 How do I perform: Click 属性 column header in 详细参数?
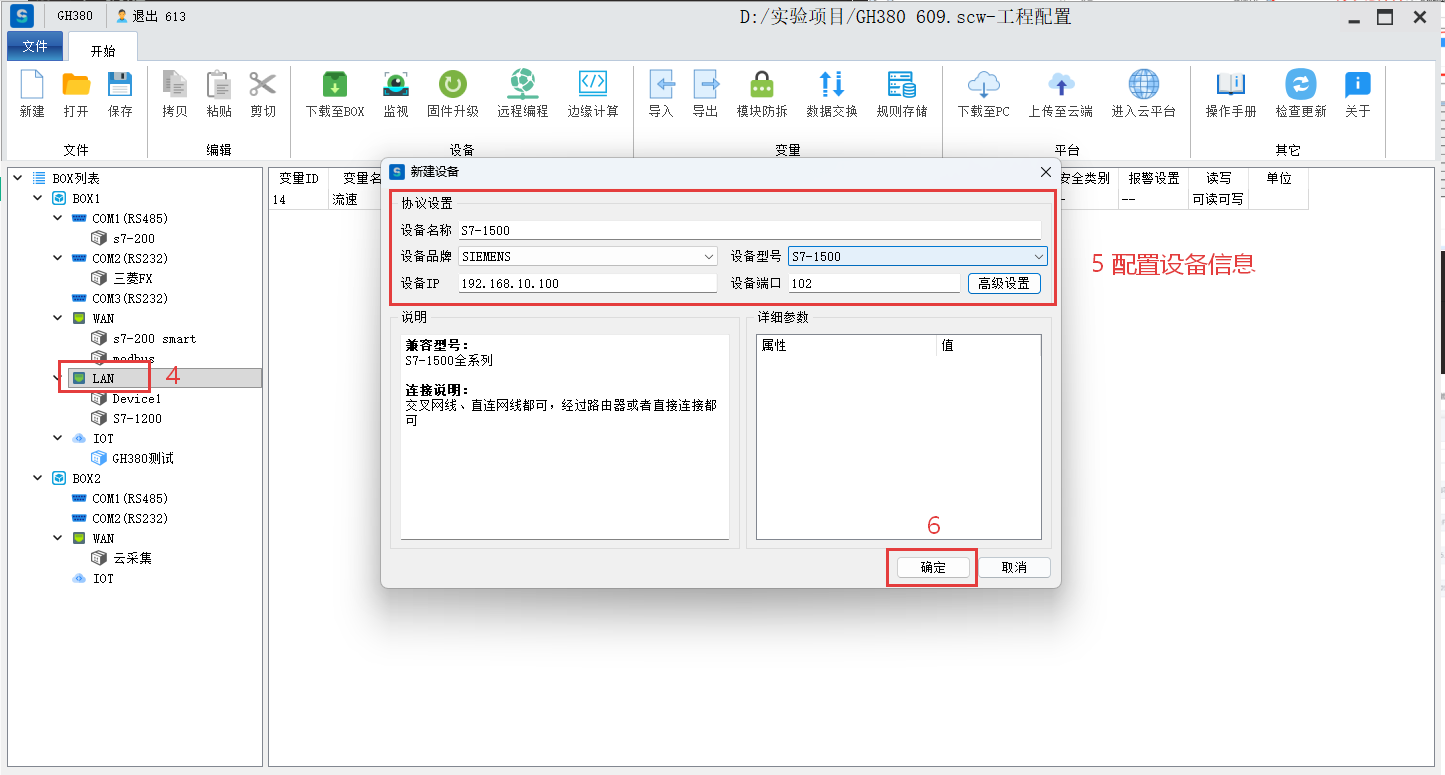[x=846, y=345]
